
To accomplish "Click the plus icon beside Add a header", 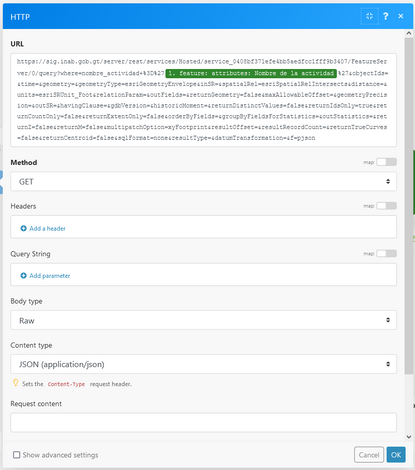I will (x=23, y=228).
